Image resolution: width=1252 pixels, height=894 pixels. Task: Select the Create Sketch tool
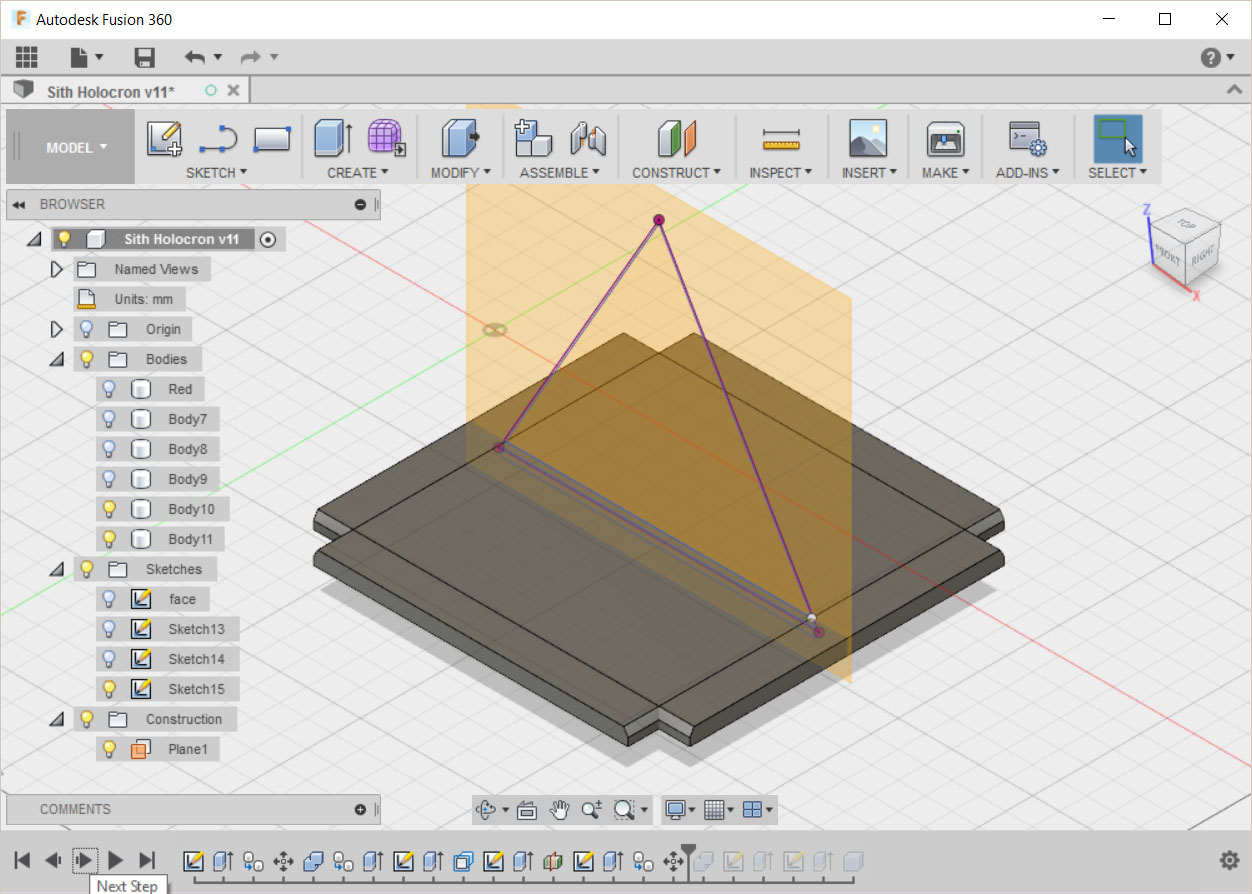164,138
